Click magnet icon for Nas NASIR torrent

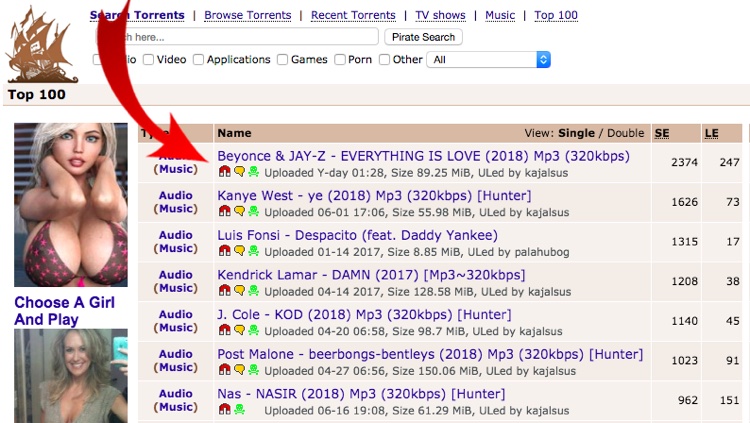(x=224, y=410)
